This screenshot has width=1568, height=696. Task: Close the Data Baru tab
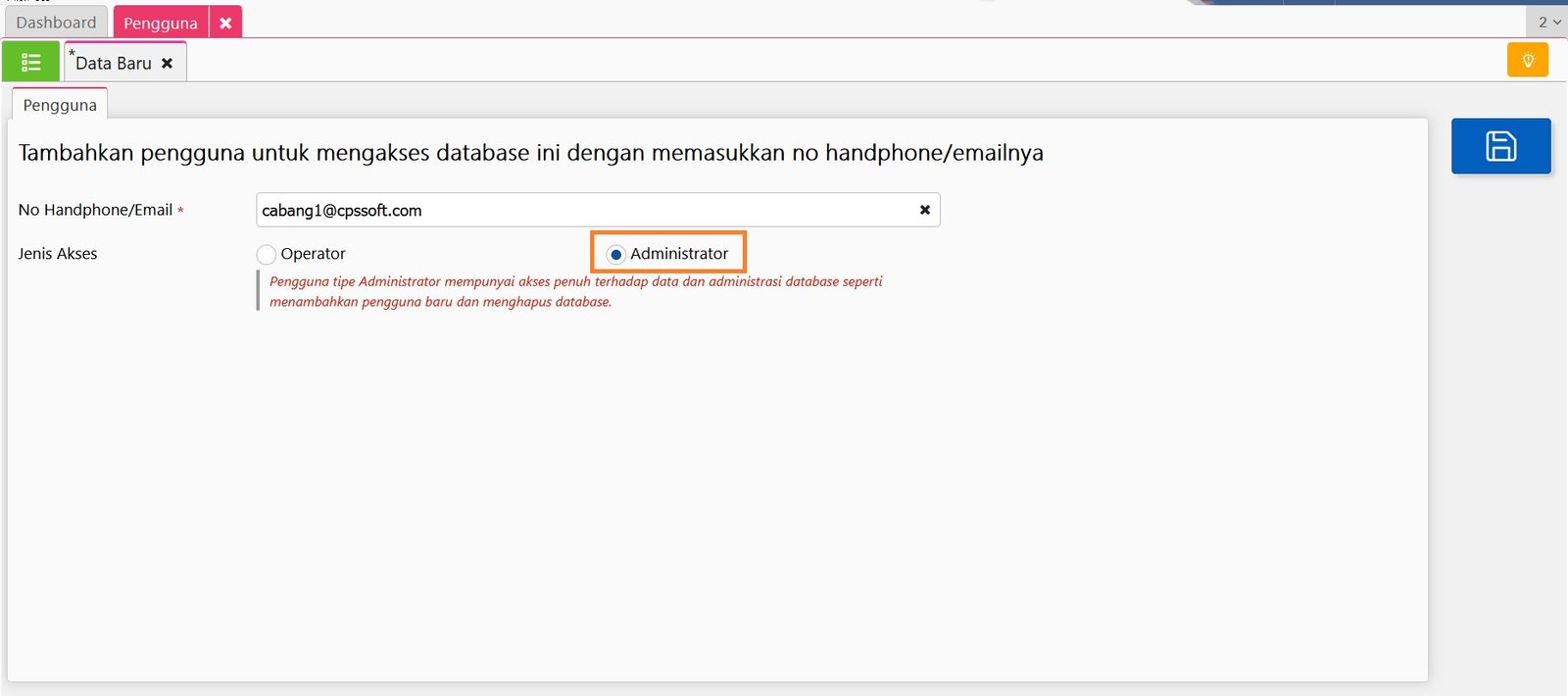point(168,63)
